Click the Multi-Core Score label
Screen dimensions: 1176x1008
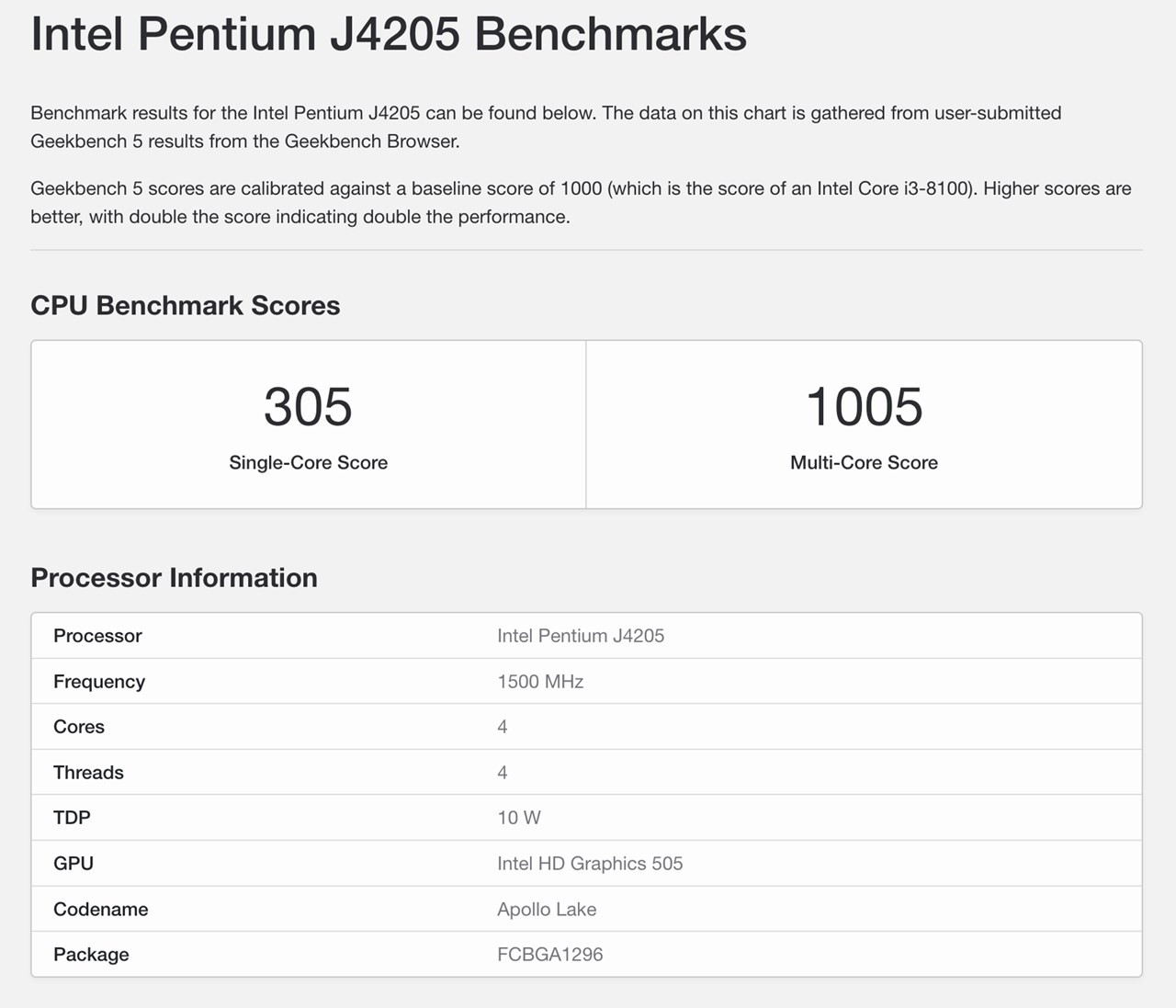863,462
